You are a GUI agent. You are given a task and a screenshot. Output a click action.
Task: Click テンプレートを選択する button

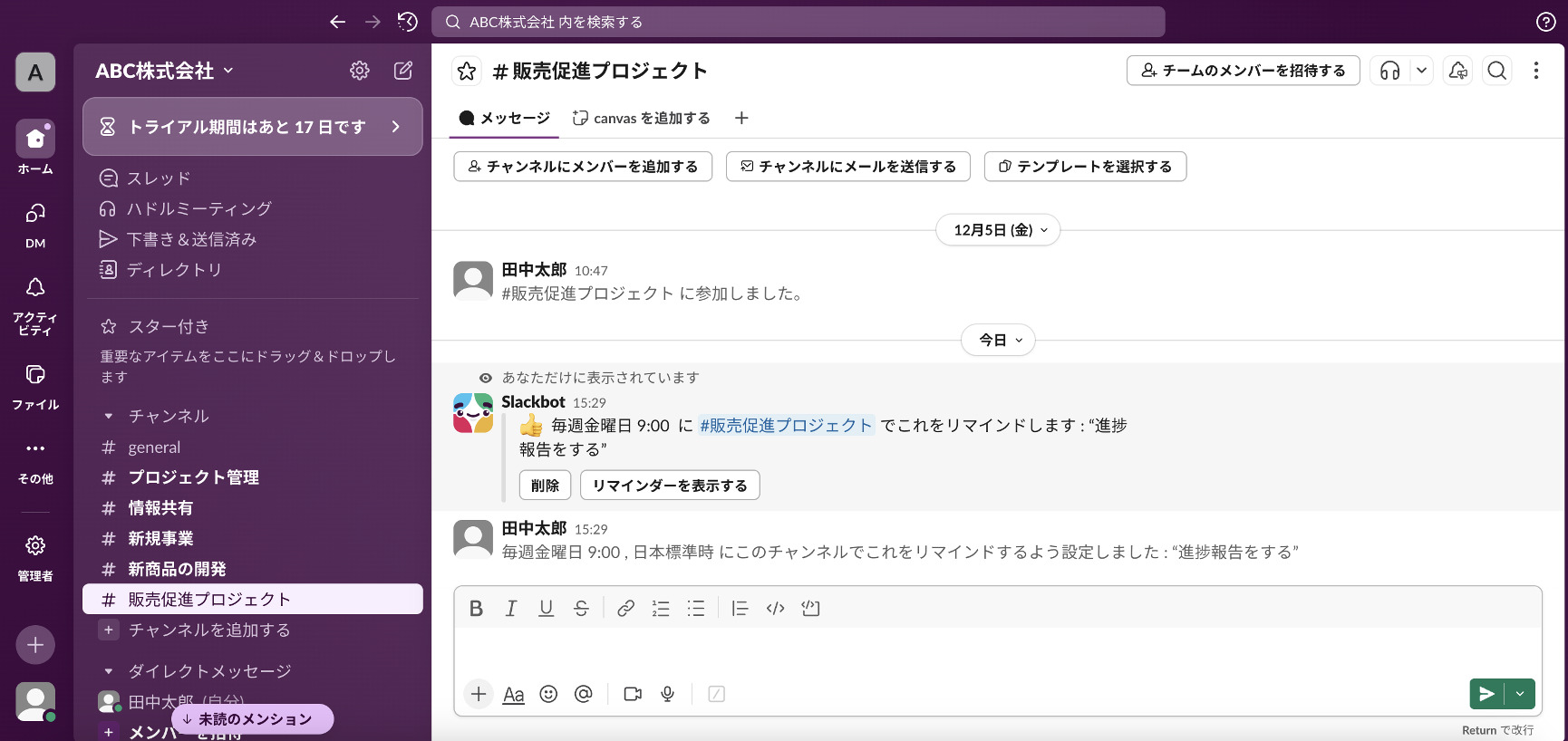pyautogui.click(x=1086, y=167)
